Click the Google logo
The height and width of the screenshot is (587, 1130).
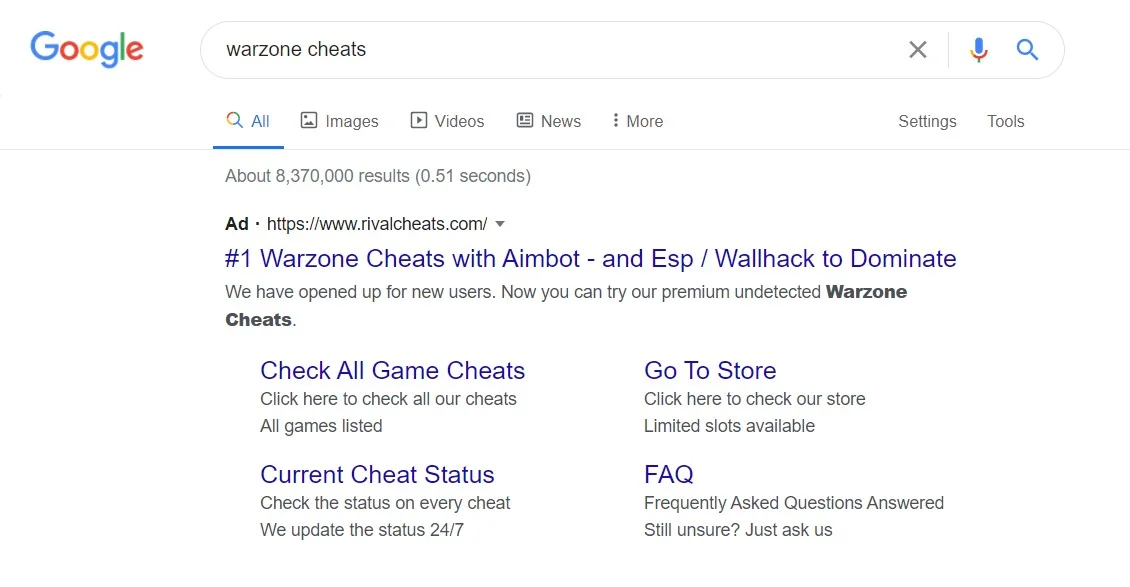tap(86, 49)
